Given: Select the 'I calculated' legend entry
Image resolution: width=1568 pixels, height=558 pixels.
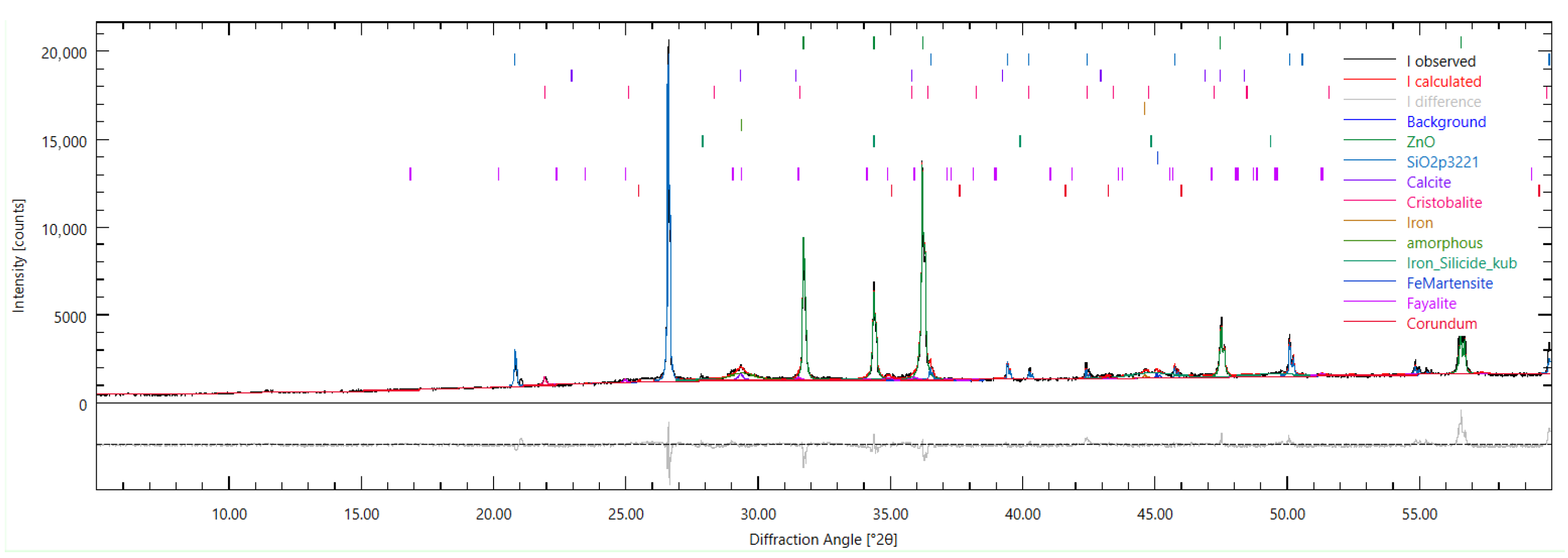Looking at the screenshot, I should [x=1443, y=81].
